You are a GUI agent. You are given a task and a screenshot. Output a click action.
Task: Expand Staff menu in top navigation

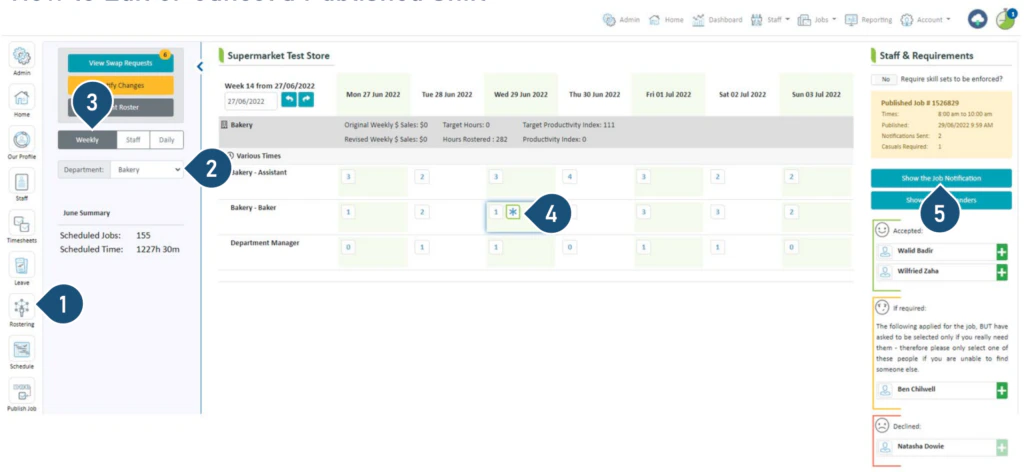click(771, 20)
